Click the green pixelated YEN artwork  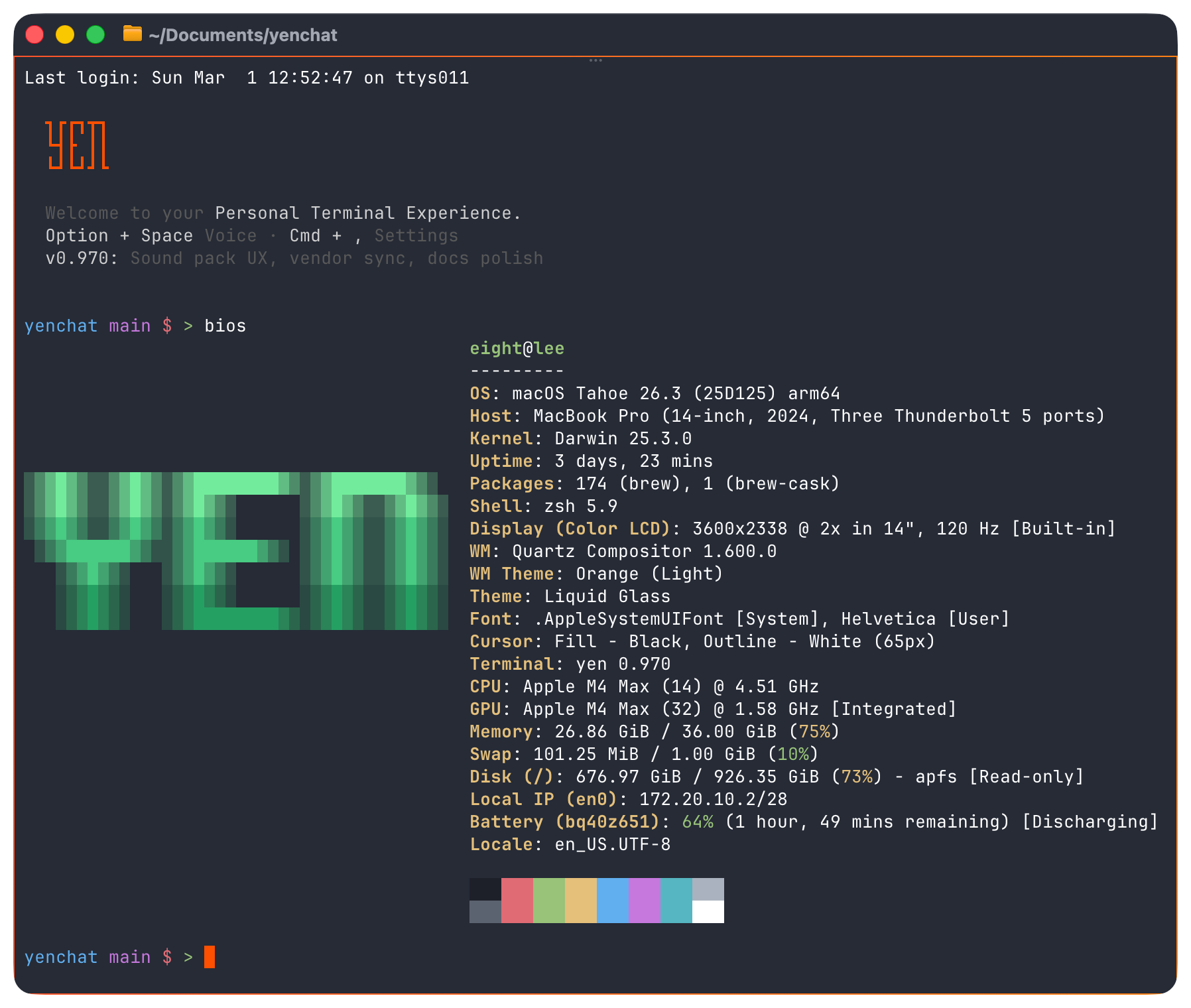236,551
